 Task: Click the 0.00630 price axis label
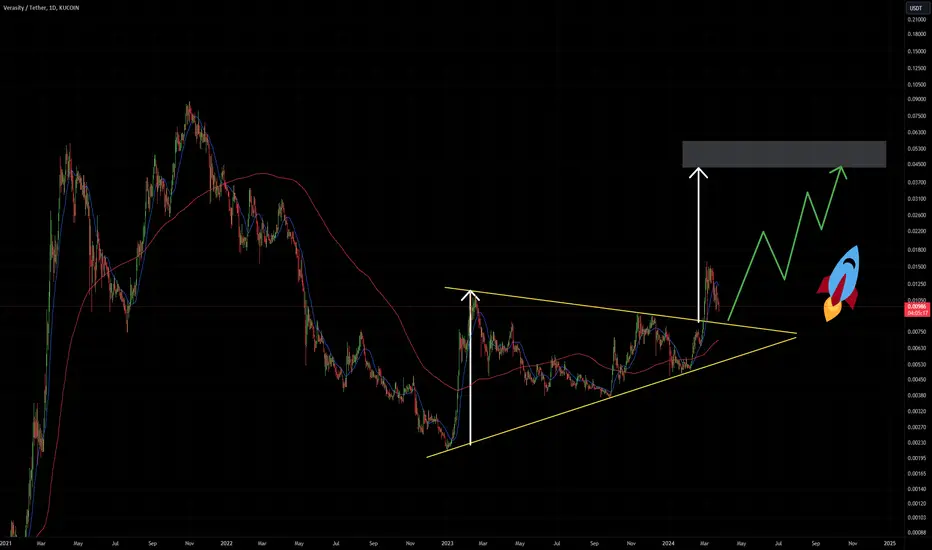pos(917,348)
